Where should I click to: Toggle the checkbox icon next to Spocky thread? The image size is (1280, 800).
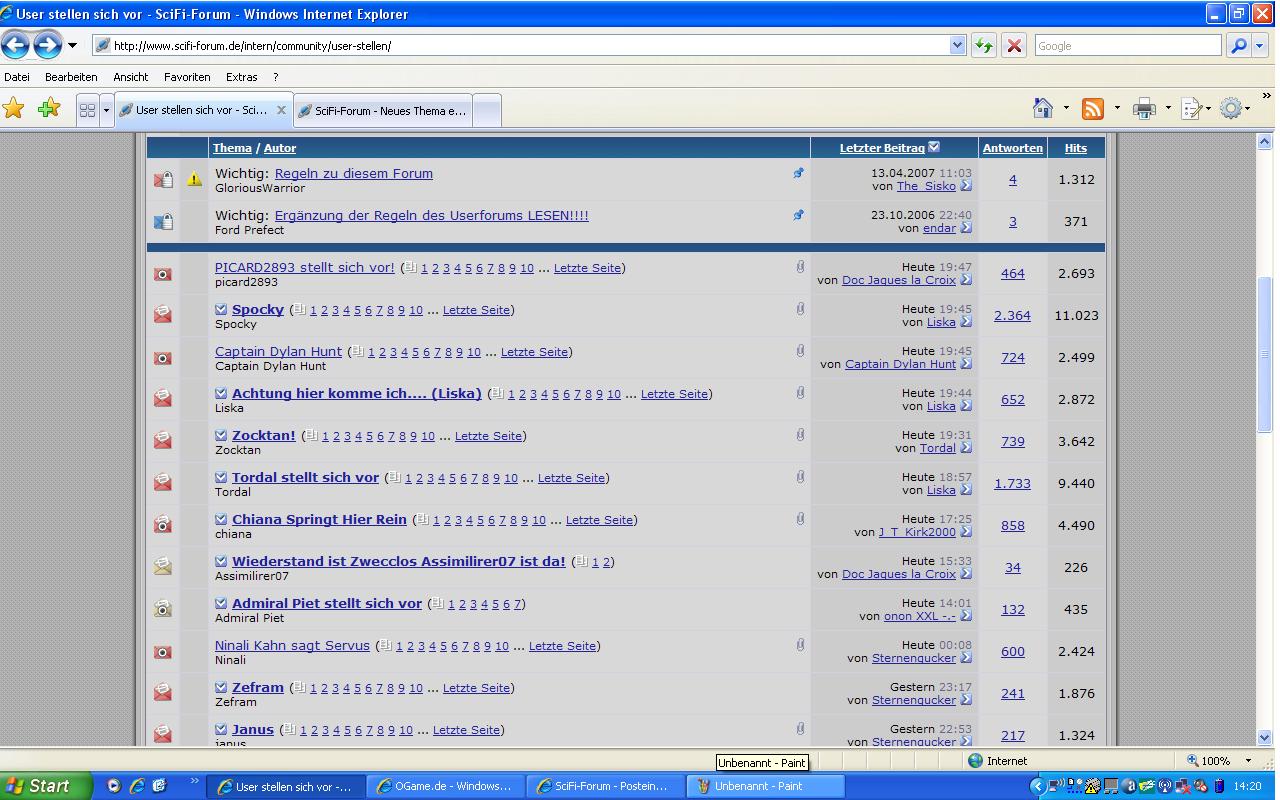[221, 310]
